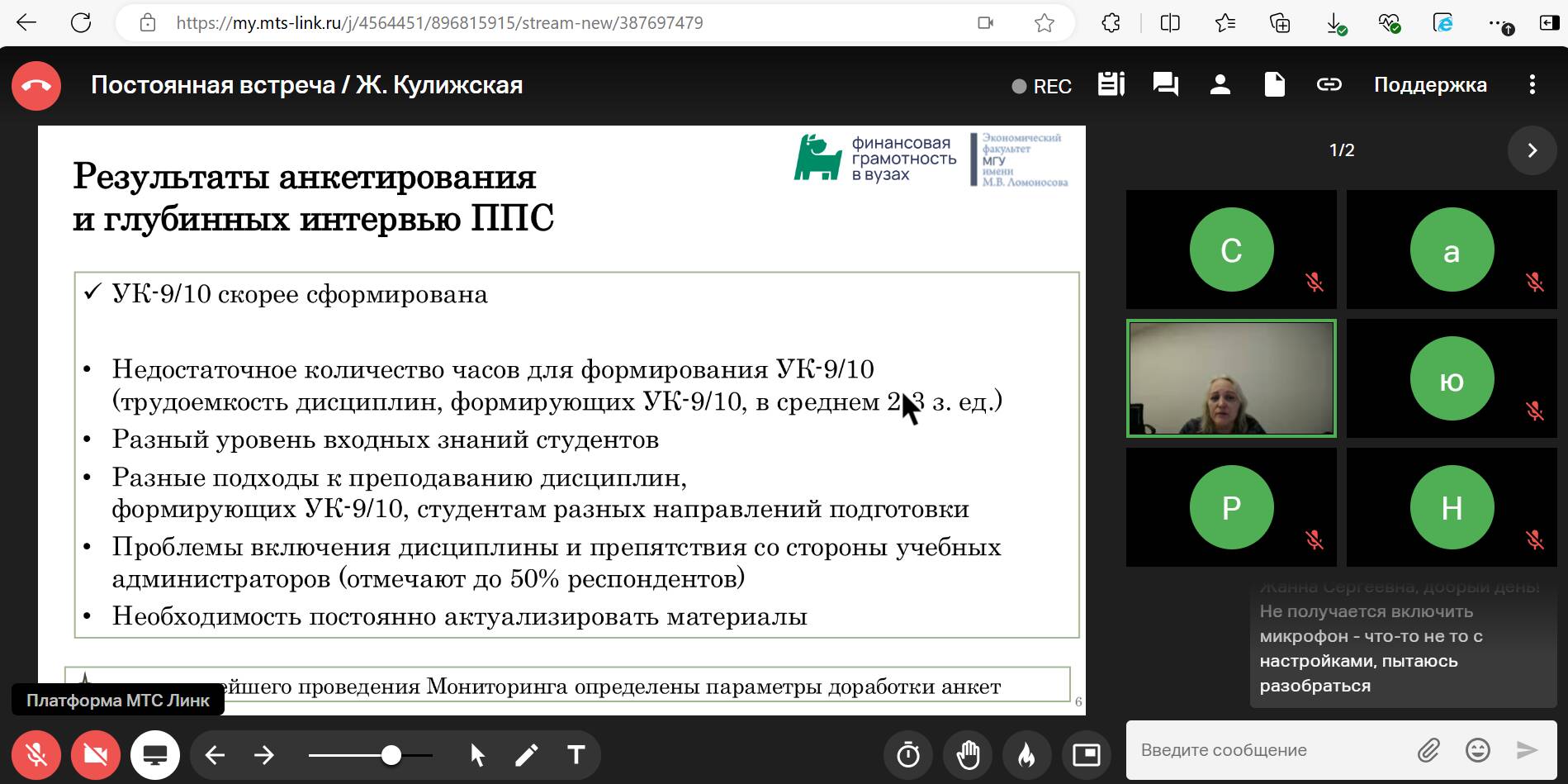The image size is (1568, 784).
Task: Click the camera icon in address bar
Action: pyautogui.click(x=985, y=23)
